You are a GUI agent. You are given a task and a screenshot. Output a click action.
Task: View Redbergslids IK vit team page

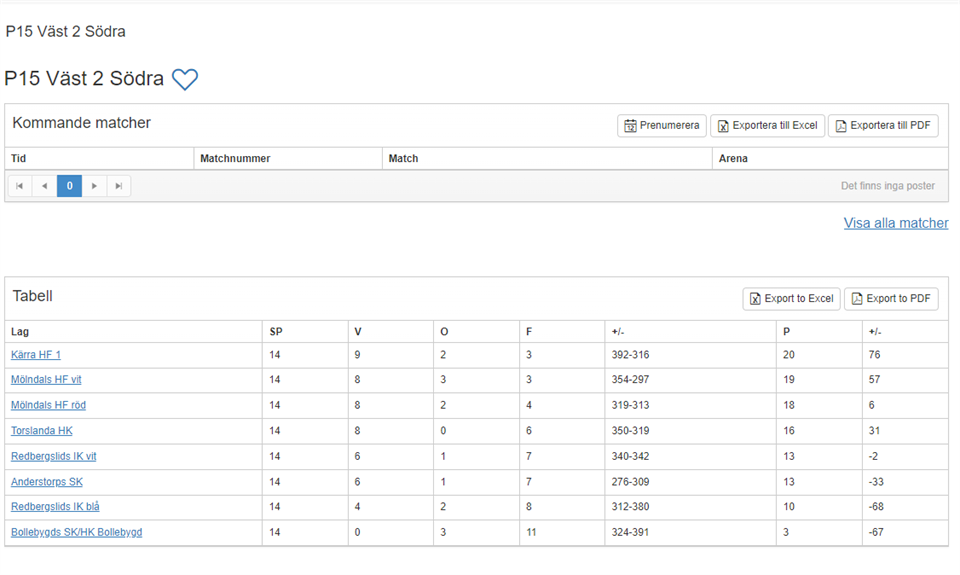click(53, 456)
